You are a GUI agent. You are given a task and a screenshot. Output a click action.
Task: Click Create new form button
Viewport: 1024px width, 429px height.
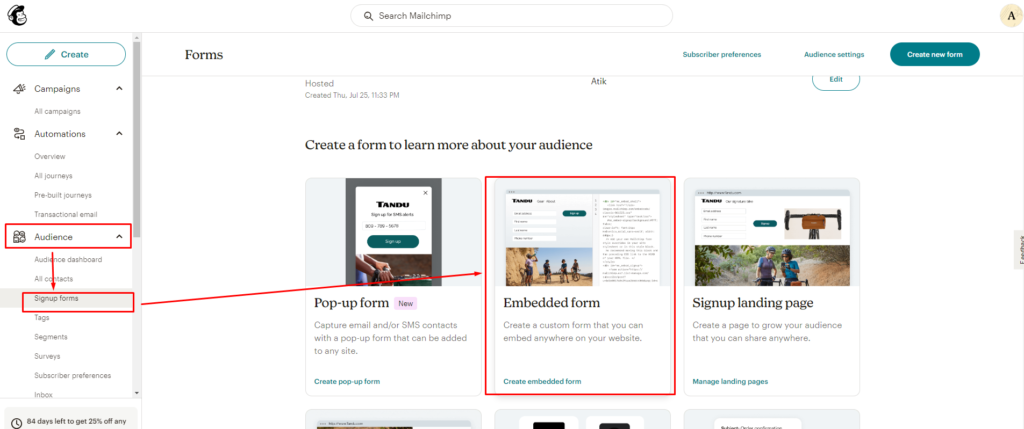click(x=935, y=54)
